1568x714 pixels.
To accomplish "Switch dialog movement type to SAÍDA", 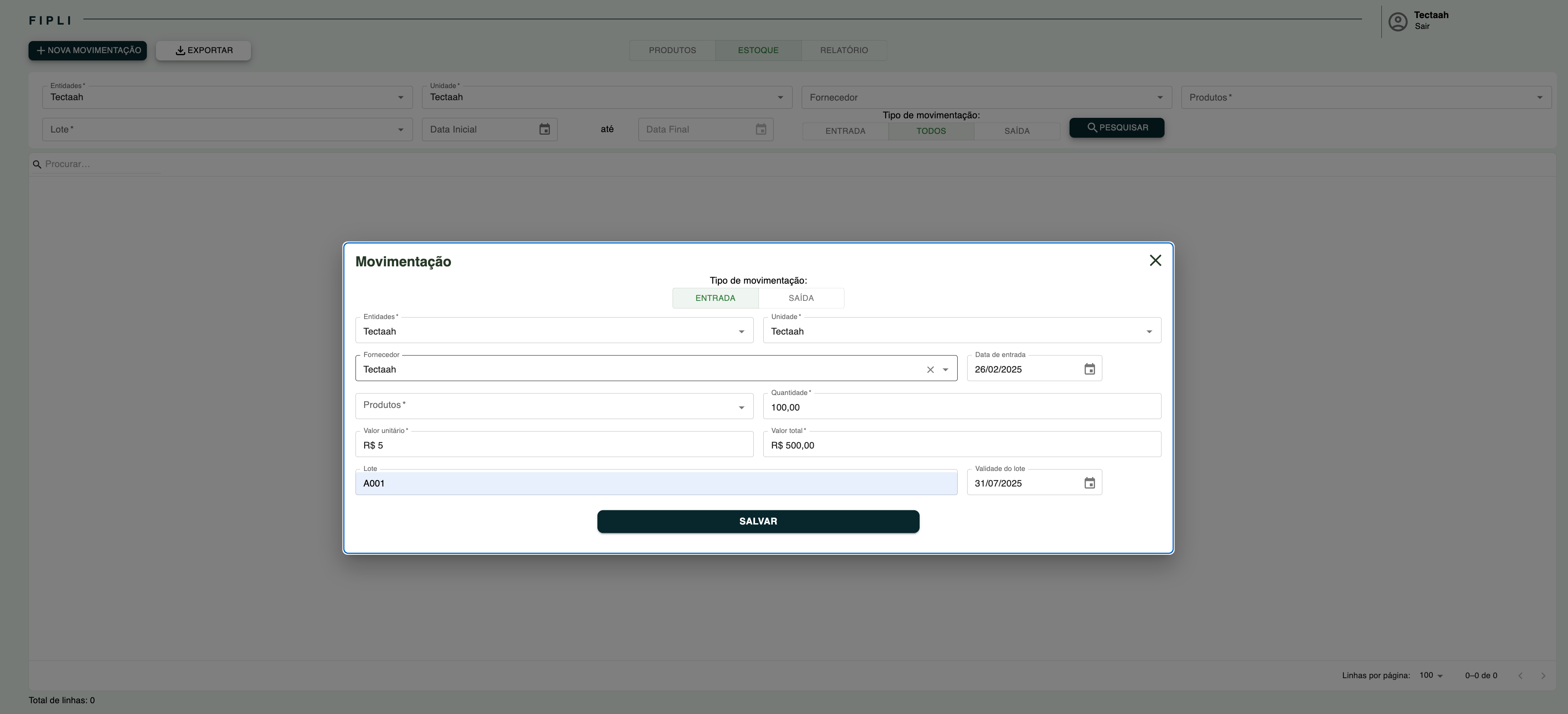I will click(800, 298).
